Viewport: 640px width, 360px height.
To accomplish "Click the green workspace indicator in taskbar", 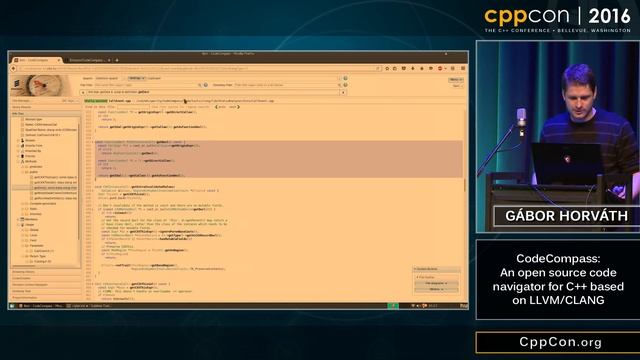I will point(393,305).
